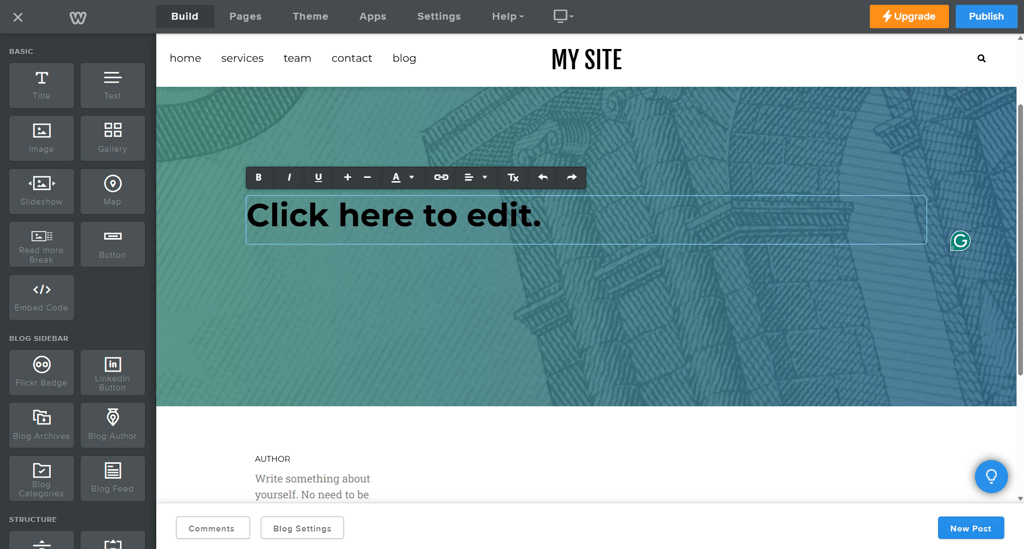Open the Pages tab

(246, 16)
